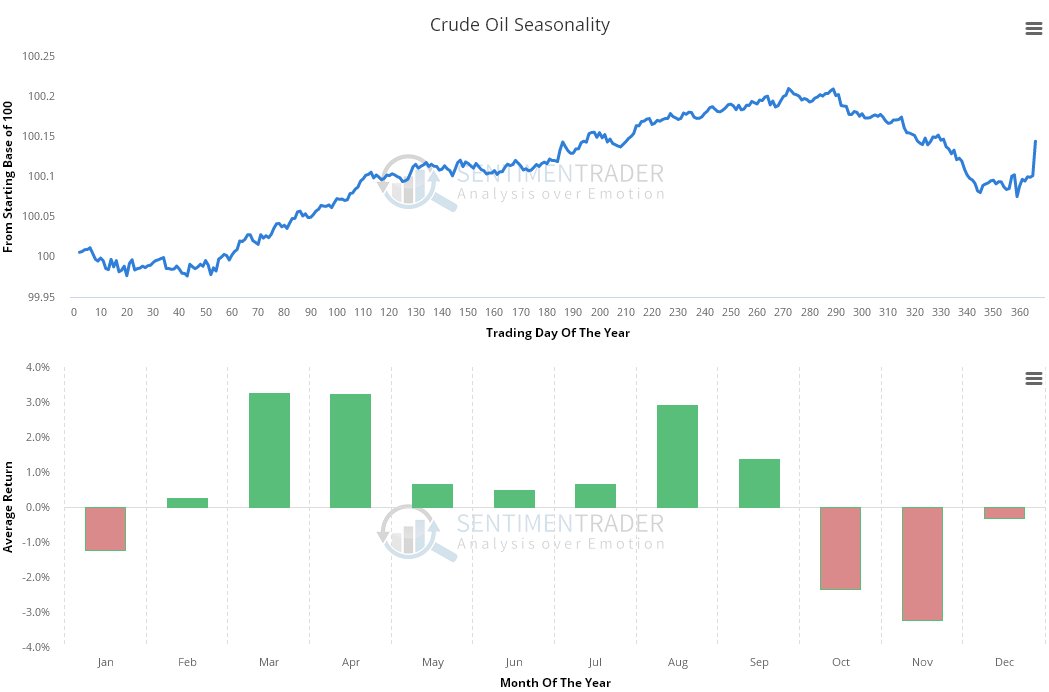This screenshot has width=1049, height=692.
Task: Click the September average return bar
Action: coord(759,483)
